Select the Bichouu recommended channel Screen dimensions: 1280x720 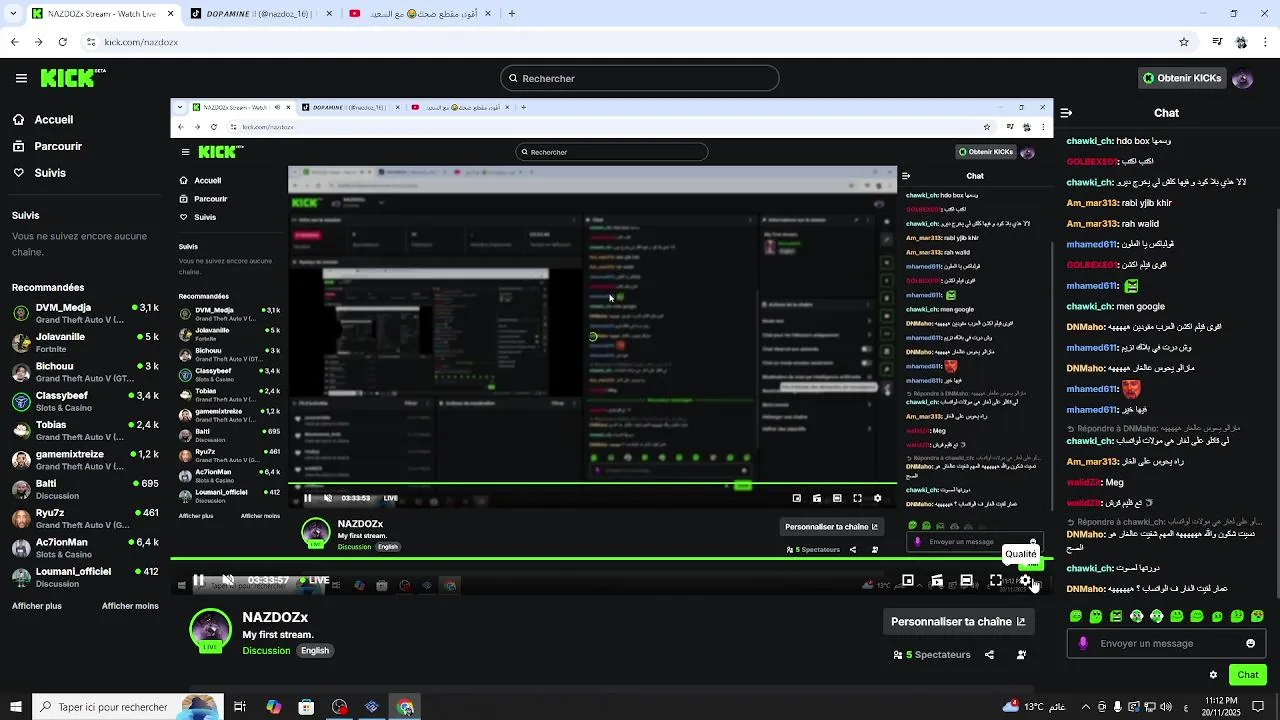point(85,372)
